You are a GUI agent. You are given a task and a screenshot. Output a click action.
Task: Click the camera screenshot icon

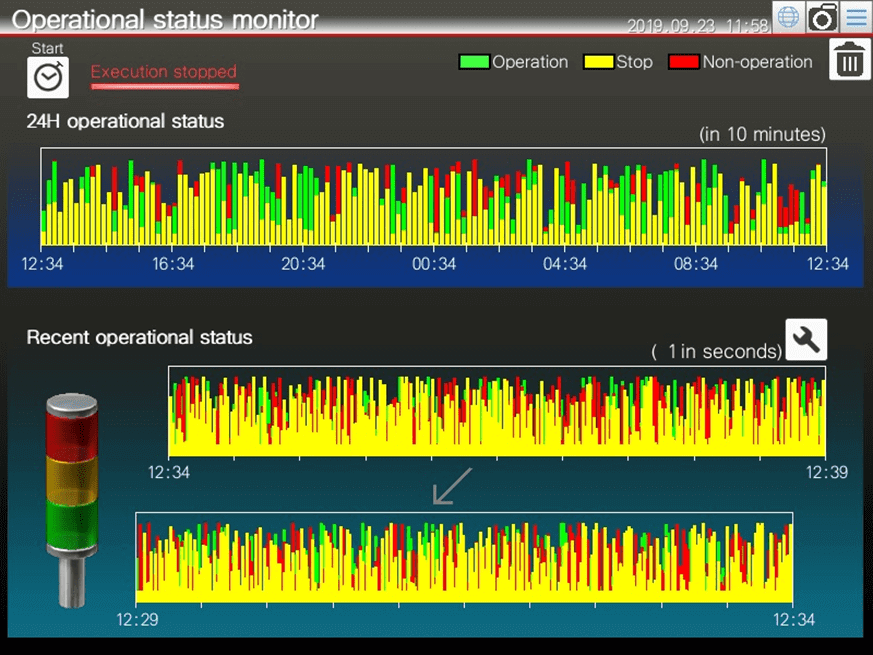coord(822,17)
